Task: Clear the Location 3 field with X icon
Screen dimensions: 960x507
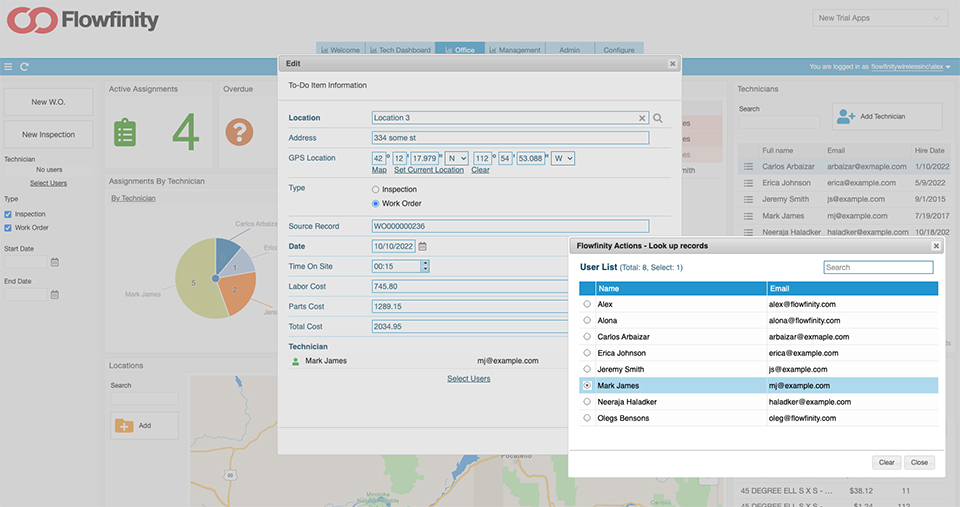Action: tap(642, 118)
